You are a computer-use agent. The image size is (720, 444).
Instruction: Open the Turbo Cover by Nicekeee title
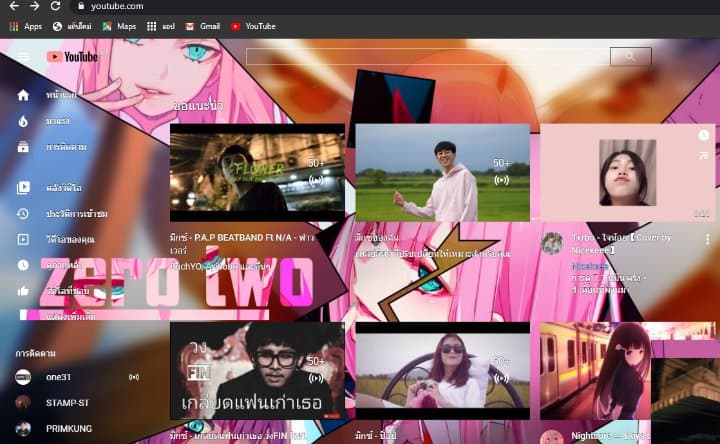coord(621,244)
